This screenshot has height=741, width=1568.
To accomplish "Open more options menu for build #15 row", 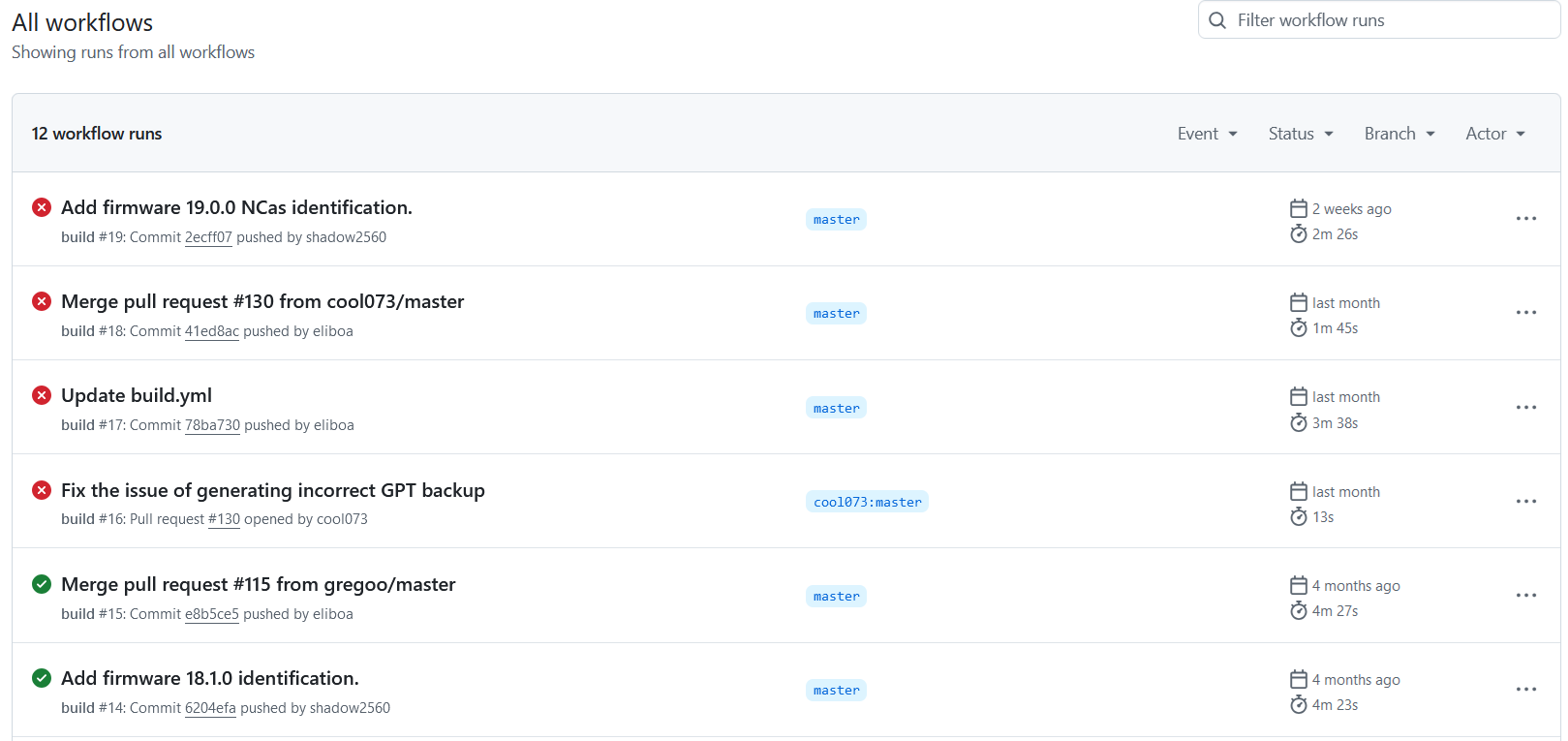I will [x=1526, y=596].
